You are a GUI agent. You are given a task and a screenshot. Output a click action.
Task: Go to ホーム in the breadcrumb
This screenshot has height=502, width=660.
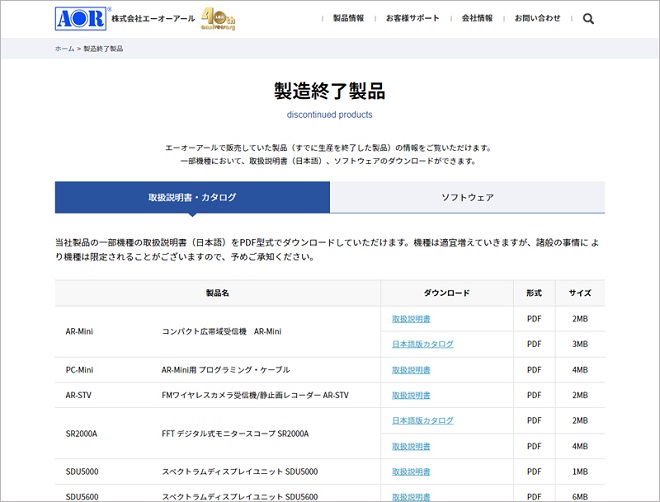[64, 49]
